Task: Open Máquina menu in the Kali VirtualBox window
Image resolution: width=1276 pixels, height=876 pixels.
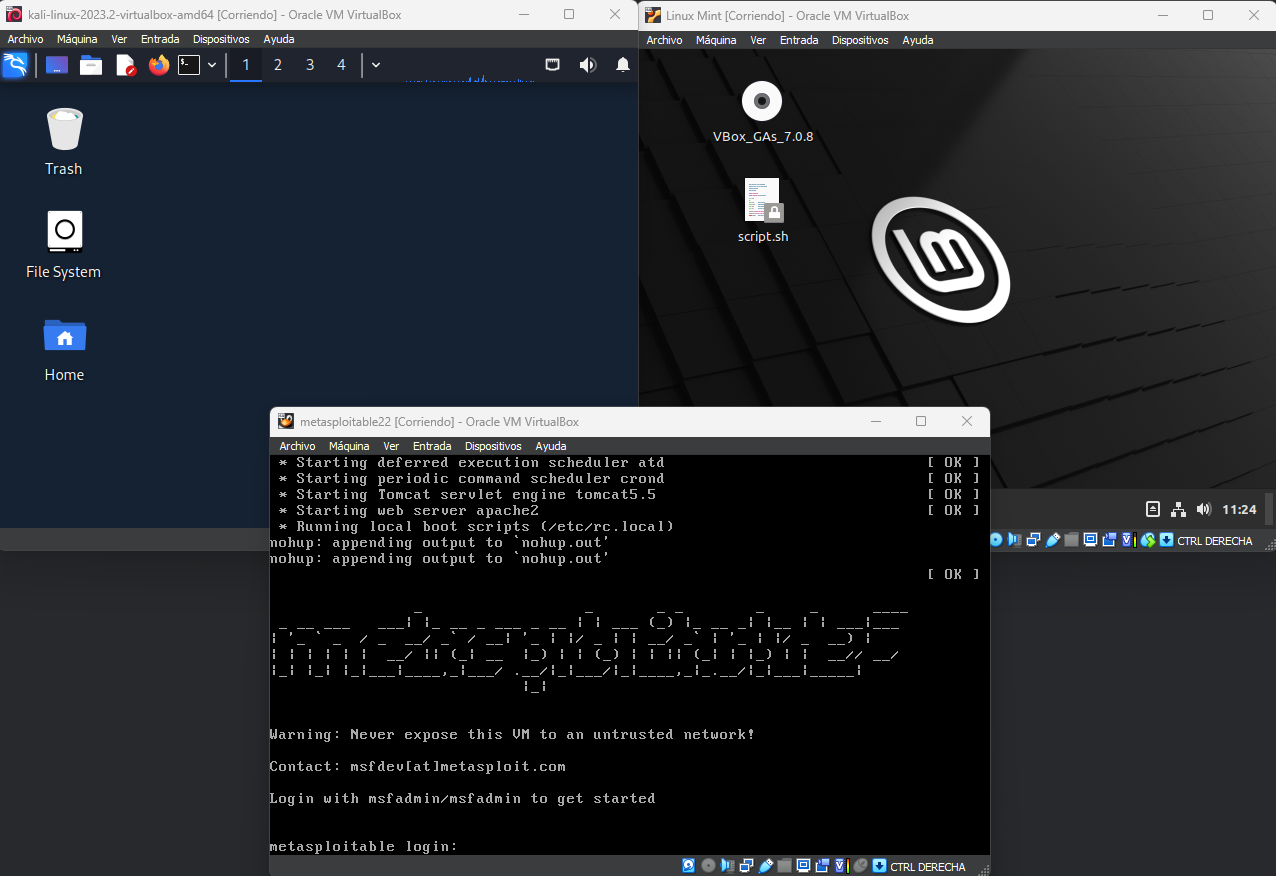Action: [x=77, y=39]
